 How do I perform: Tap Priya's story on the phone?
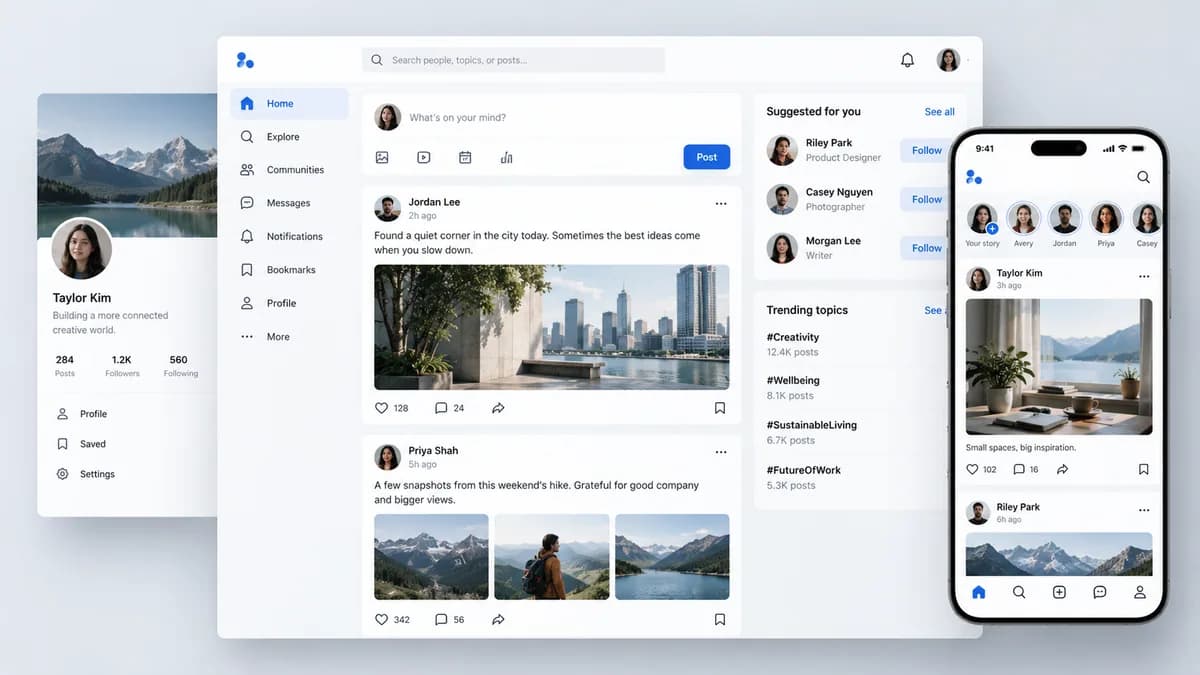click(1106, 225)
